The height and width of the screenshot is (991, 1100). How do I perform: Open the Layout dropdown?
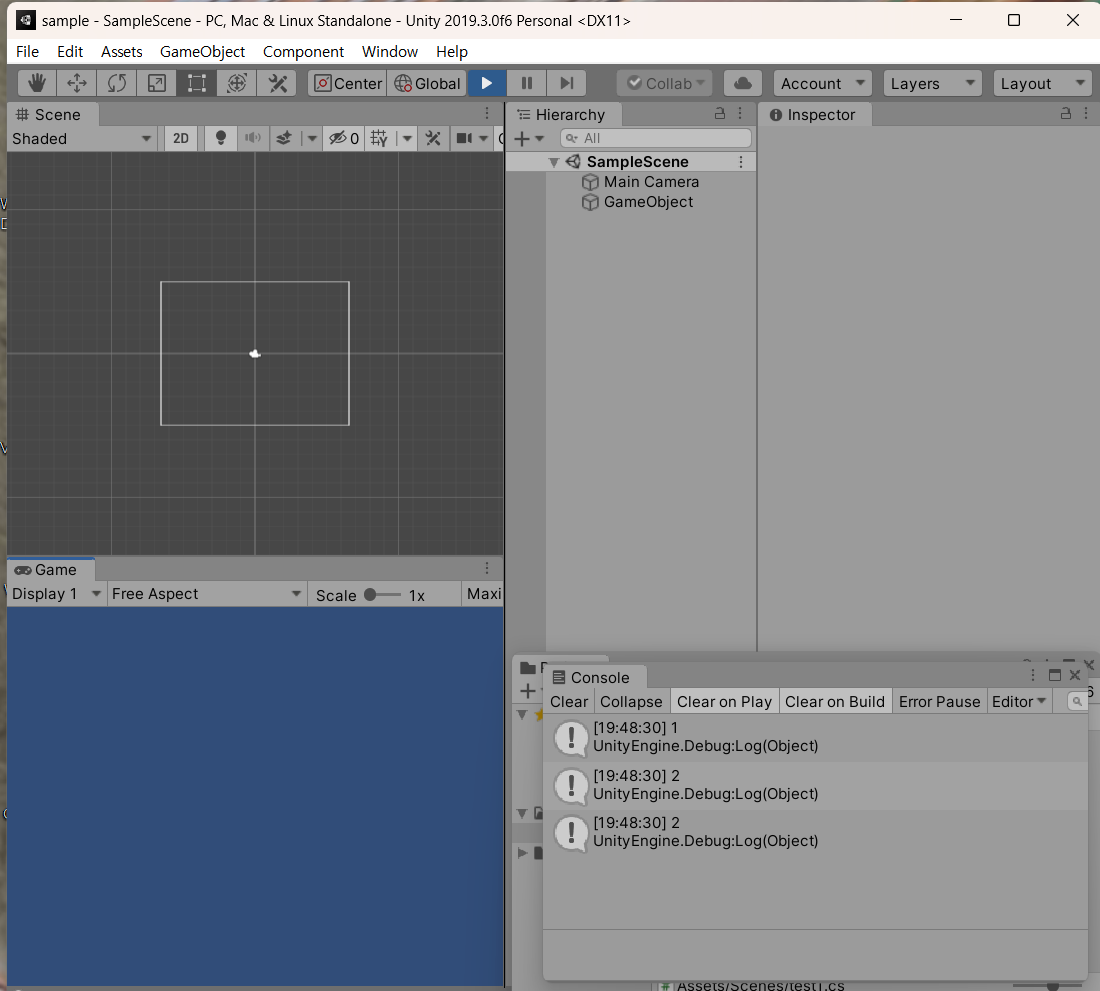tap(1042, 83)
